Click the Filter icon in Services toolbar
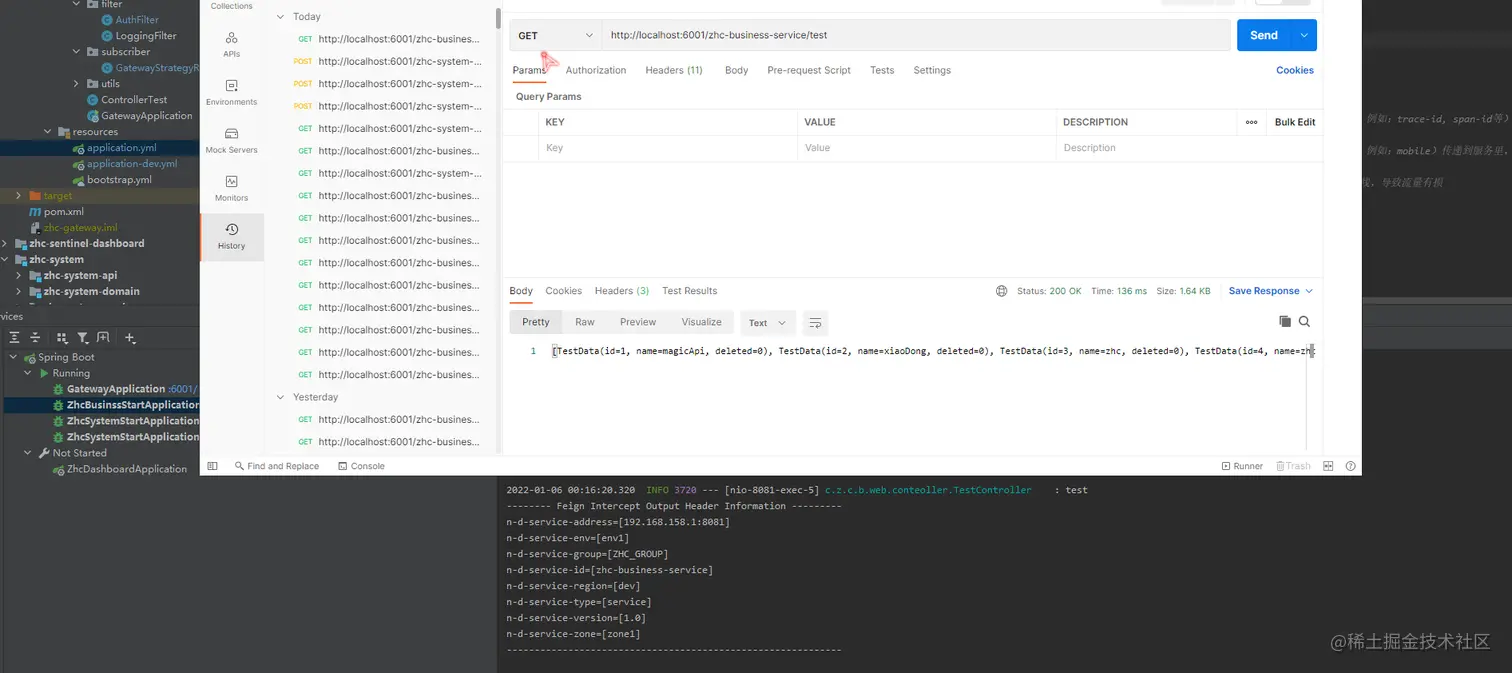1512x673 pixels. click(x=83, y=338)
